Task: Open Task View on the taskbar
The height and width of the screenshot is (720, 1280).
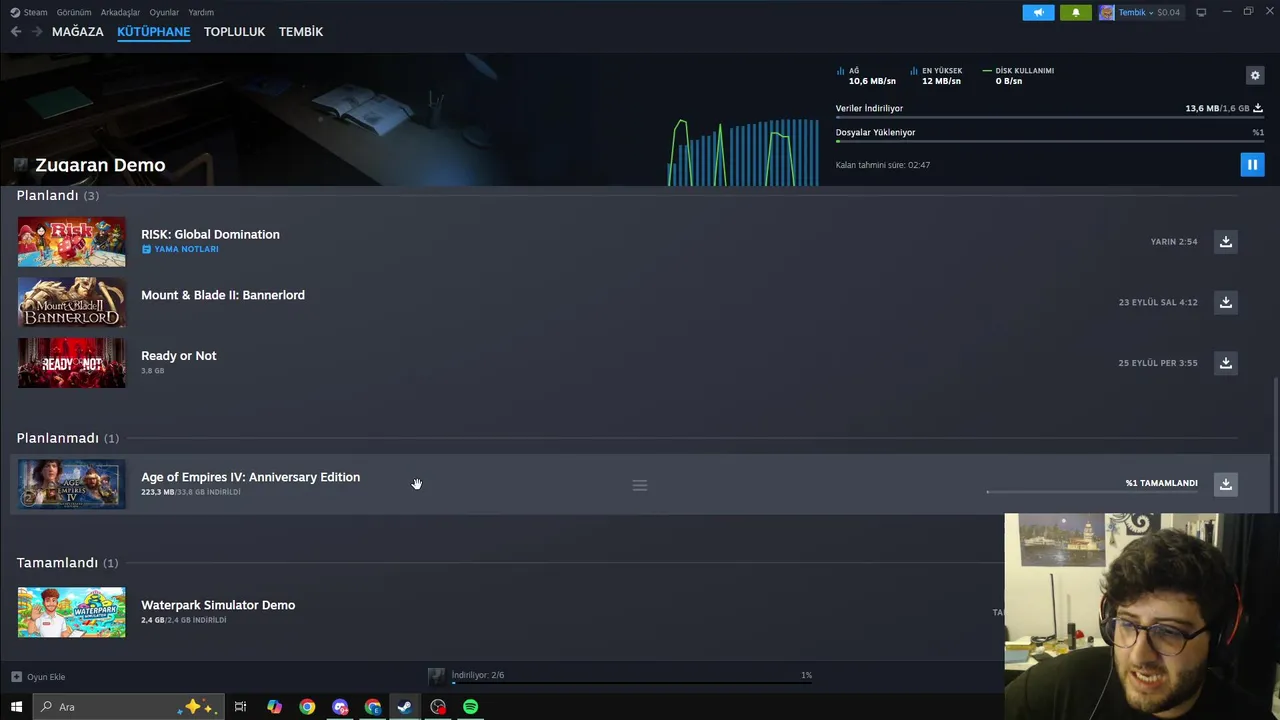Action: tap(240, 707)
